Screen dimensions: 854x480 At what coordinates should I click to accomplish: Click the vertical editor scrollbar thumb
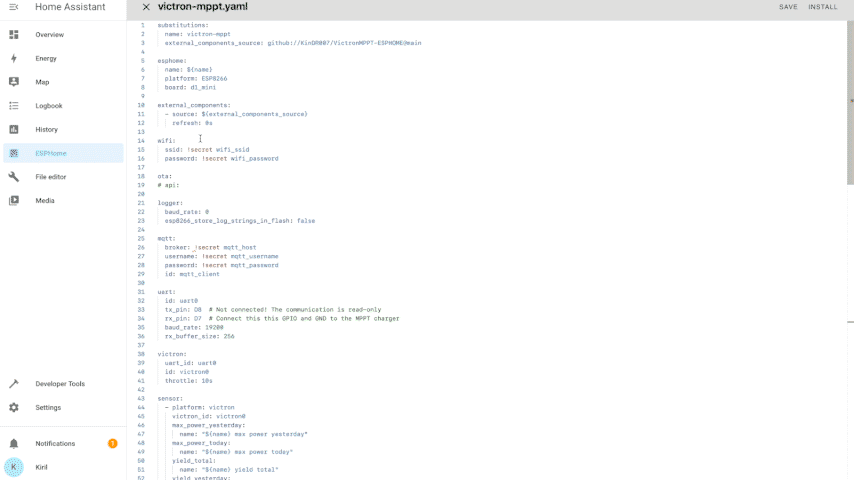click(850, 104)
